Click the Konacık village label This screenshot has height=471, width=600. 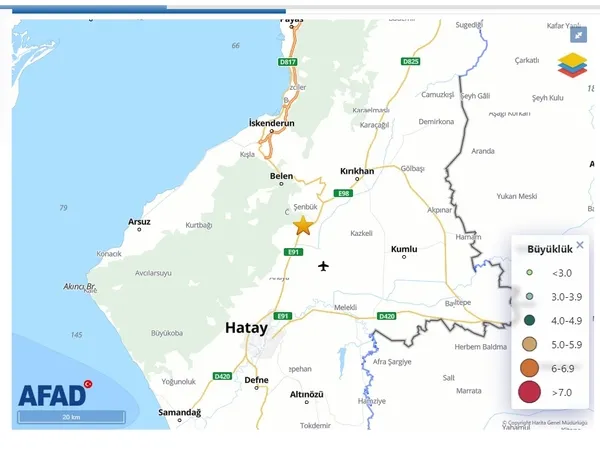coord(109,254)
